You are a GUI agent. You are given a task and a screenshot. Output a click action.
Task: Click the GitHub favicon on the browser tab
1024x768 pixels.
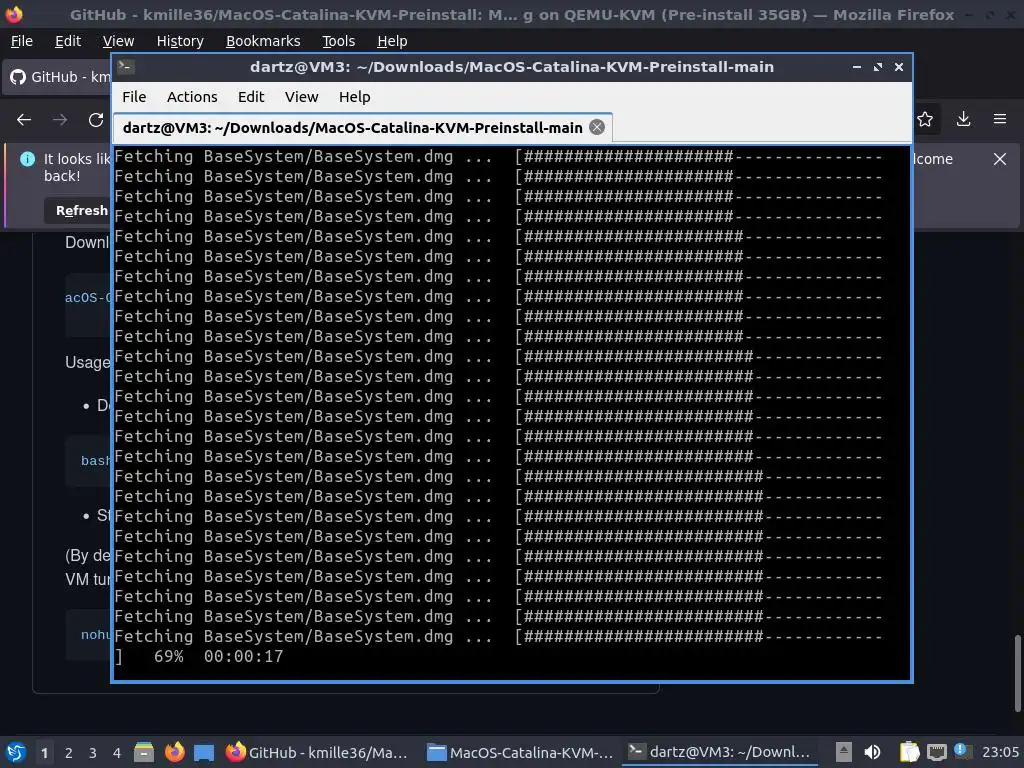18,77
